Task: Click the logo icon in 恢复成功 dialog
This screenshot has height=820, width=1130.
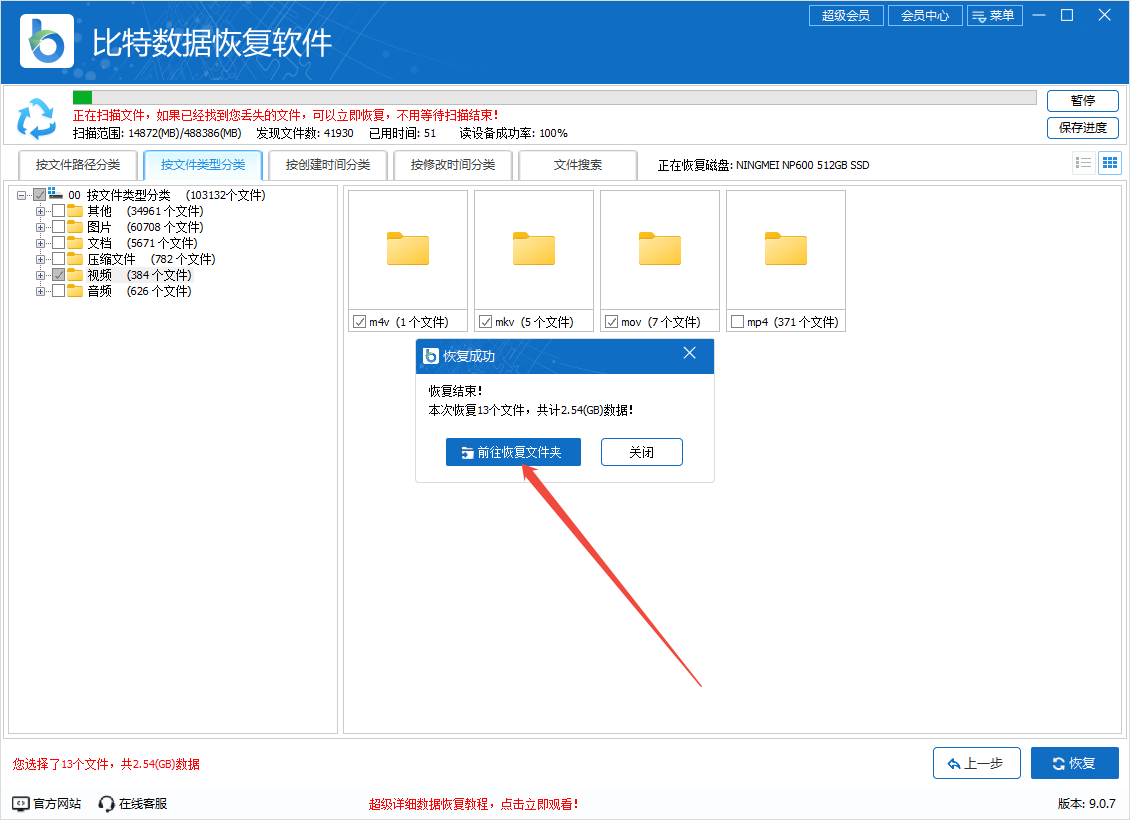Action: [431, 356]
